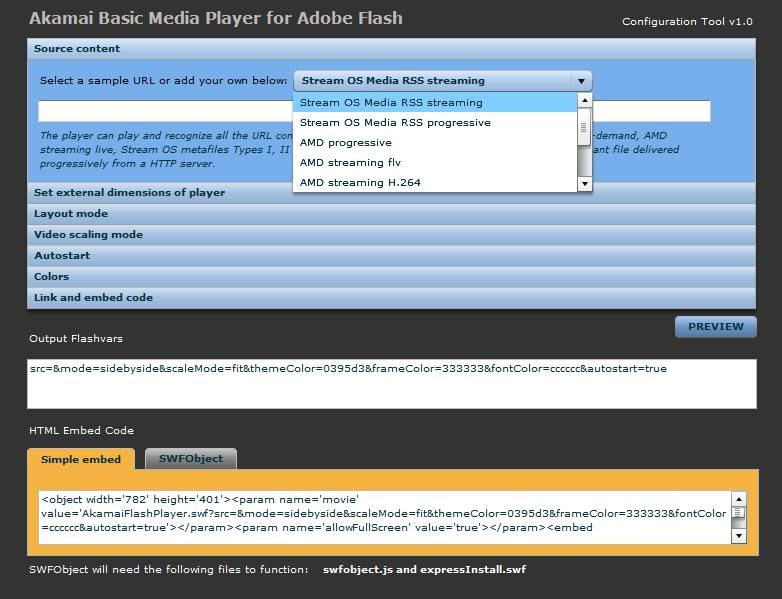
Task: Choose Stream OS Media RSS progressive option
Action: (395, 122)
